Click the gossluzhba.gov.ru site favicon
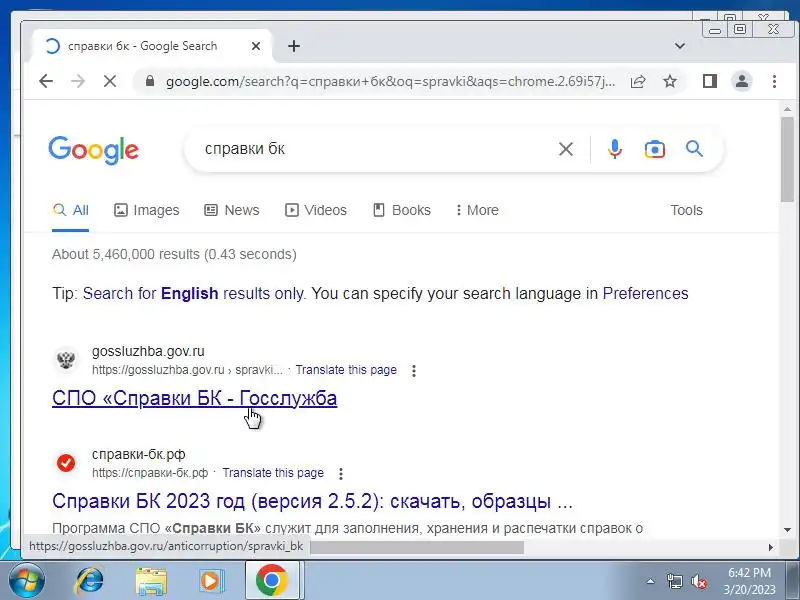The image size is (800, 600). (66, 360)
